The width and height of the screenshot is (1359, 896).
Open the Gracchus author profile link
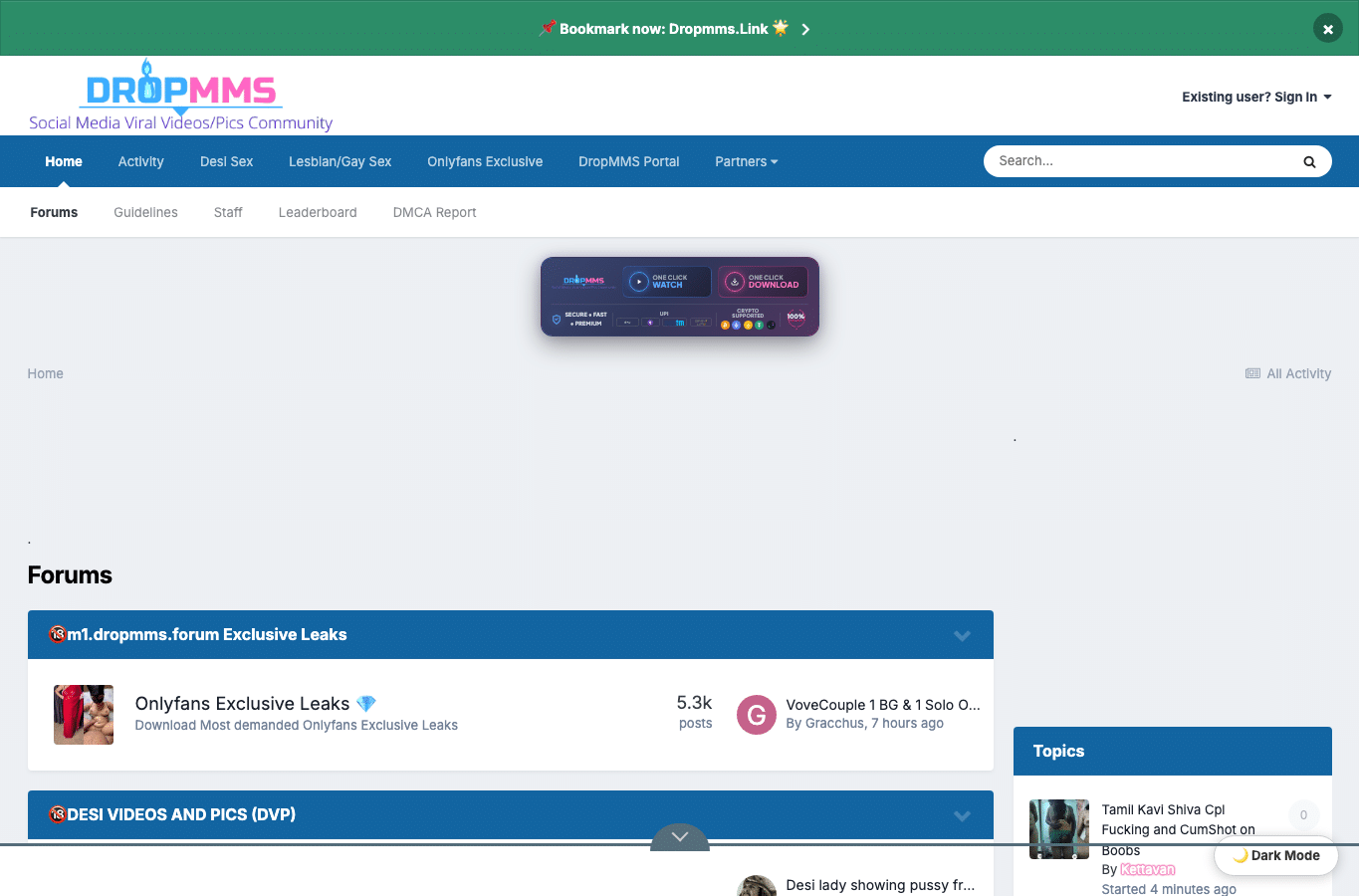point(834,723)
